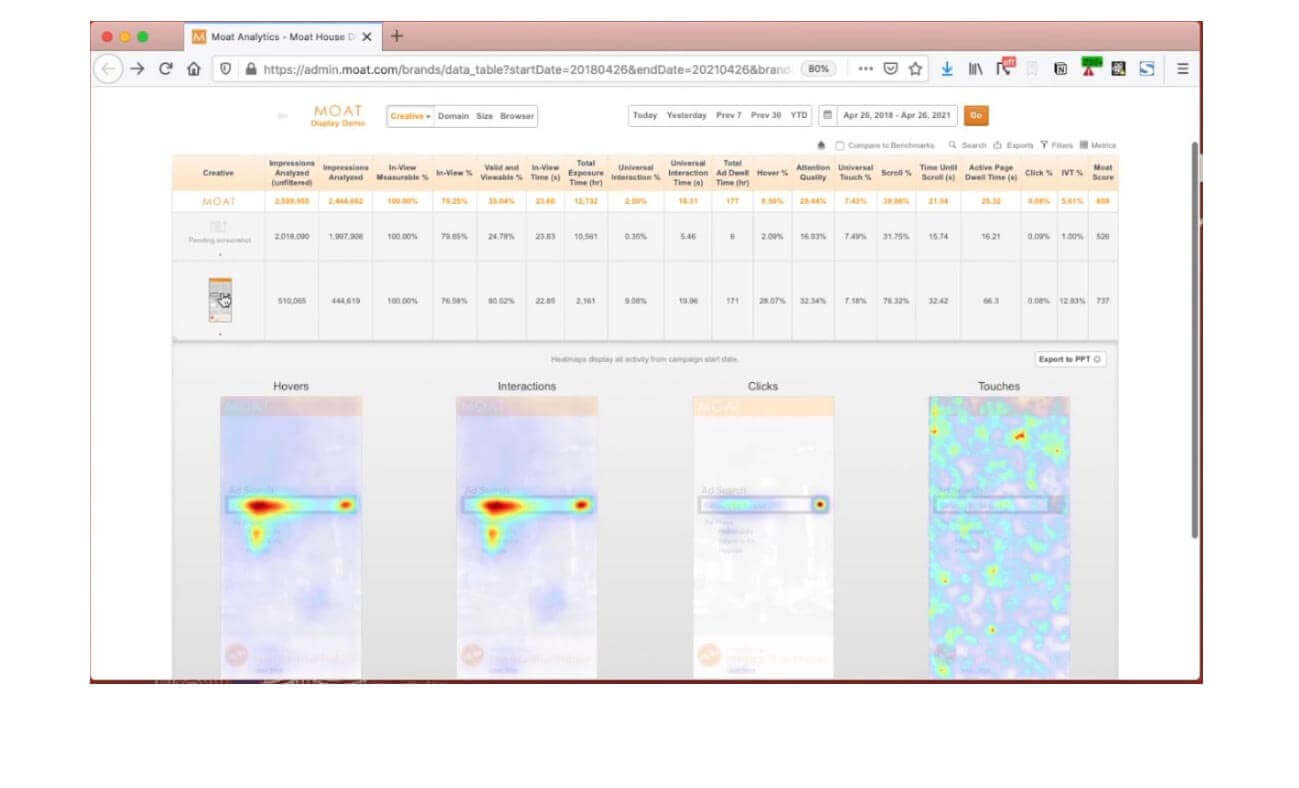
Task: Click the 80% zoom level indicator
Action: pyautogui.click(x=819, y=69)
